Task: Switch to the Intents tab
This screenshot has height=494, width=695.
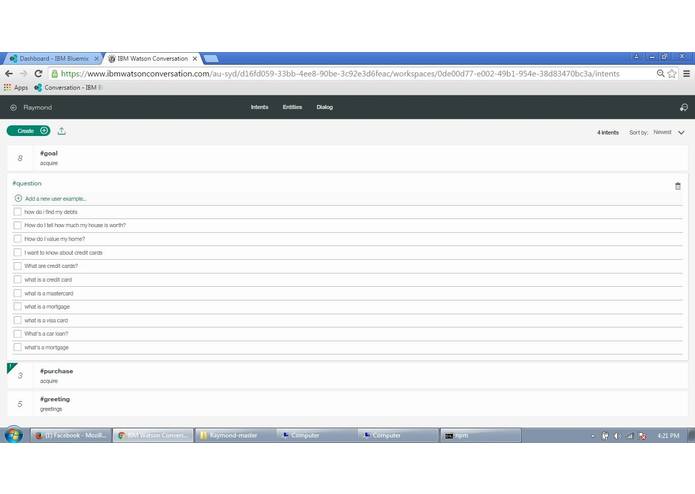Action: [259, 107]
